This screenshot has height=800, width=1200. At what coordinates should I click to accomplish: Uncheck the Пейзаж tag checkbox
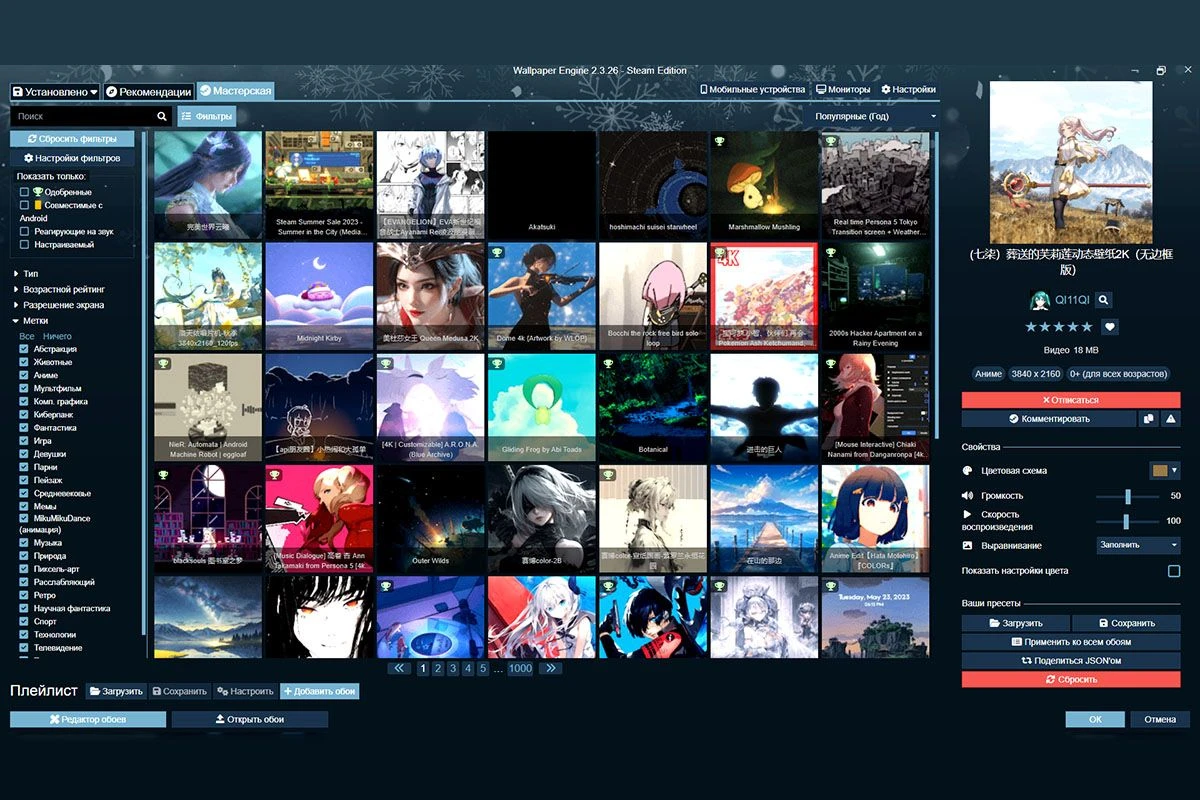click(x=25, y=480)
